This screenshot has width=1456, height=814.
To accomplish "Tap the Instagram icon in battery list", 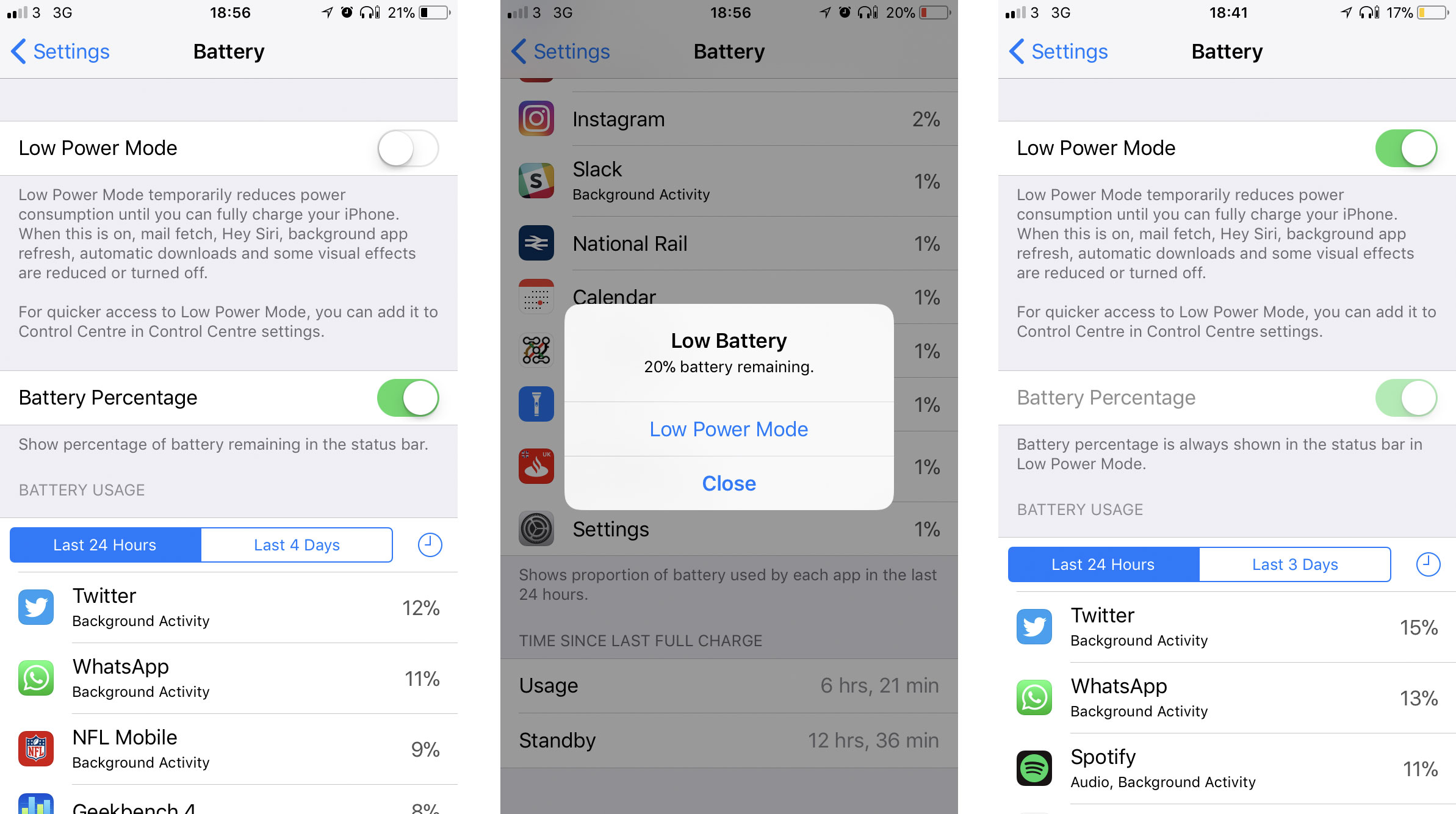I will pyautogui.click(x=536, y=117).
